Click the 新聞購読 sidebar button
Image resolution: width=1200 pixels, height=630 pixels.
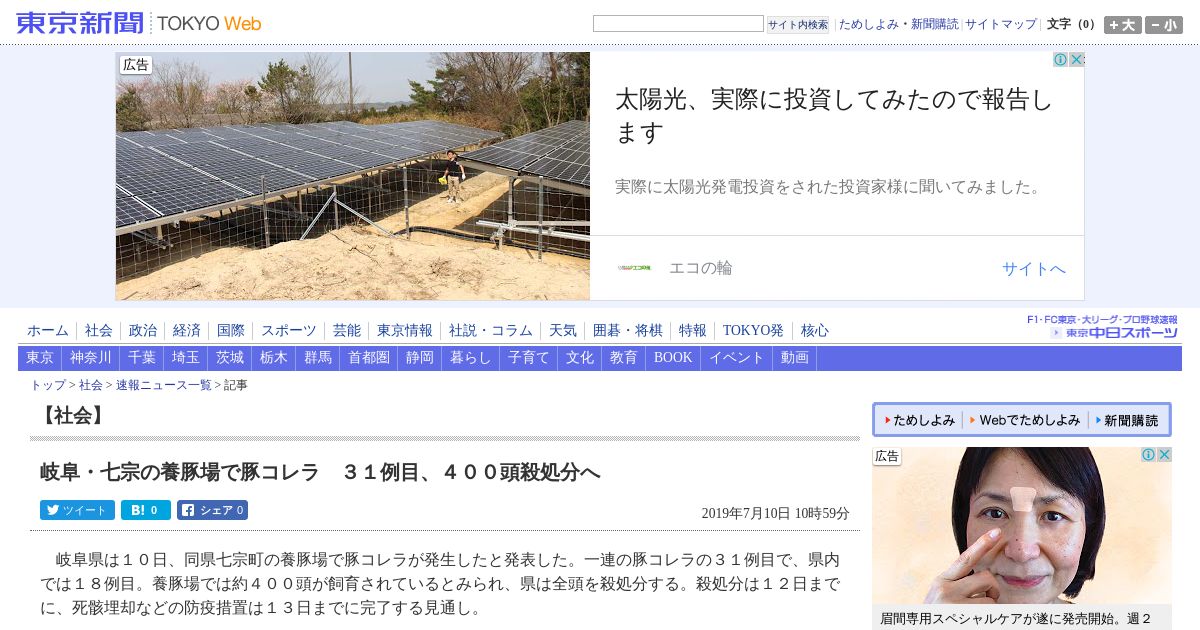point(1127,420)
